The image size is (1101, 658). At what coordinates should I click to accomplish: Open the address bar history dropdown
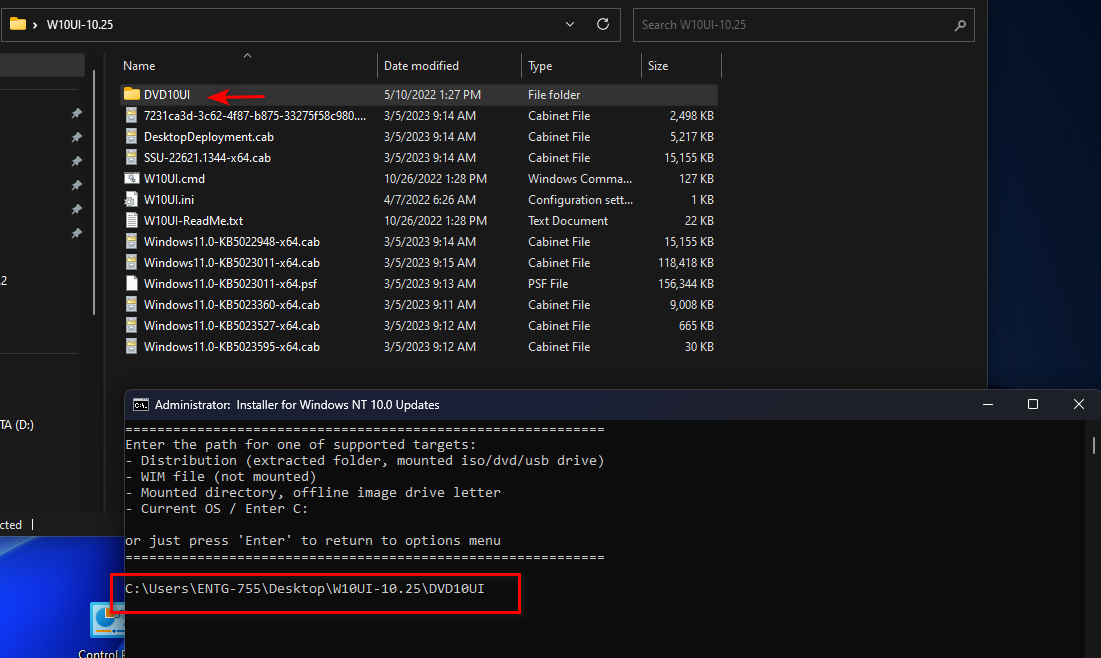(569, 25)
